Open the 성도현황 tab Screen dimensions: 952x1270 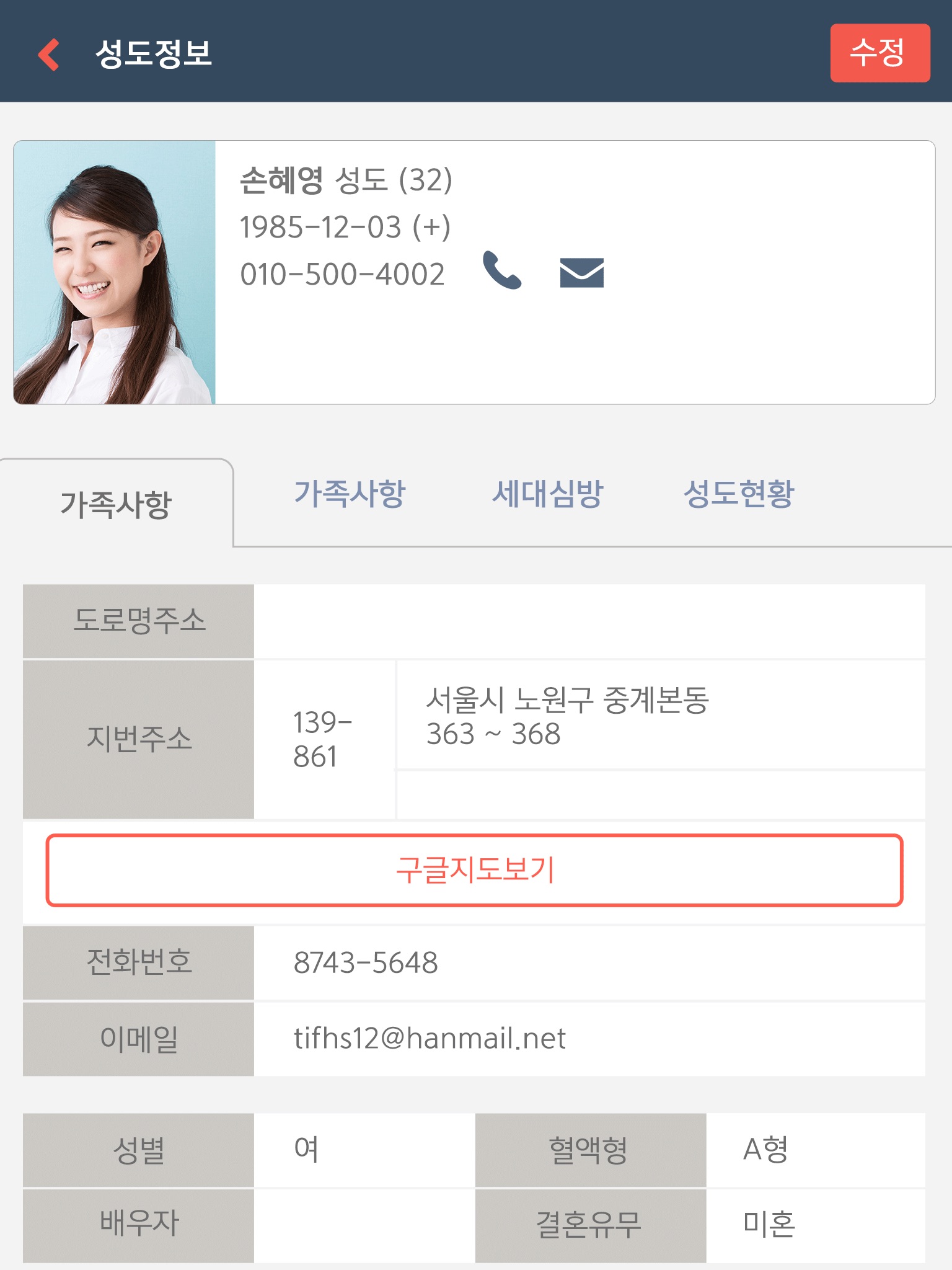pyautogui.click(x=739, y=494)
